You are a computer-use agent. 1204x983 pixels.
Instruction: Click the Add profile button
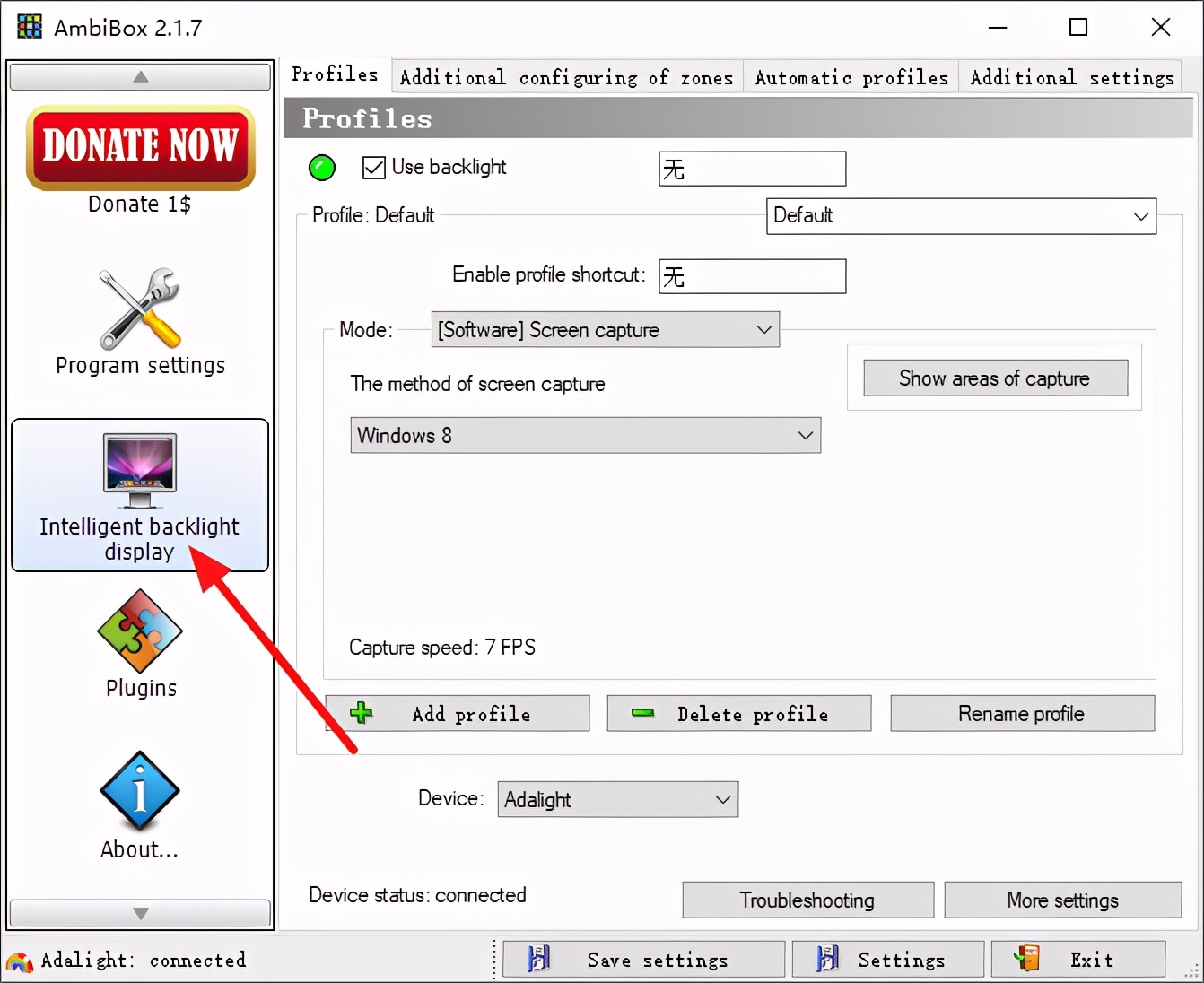[x=458, y=714]
